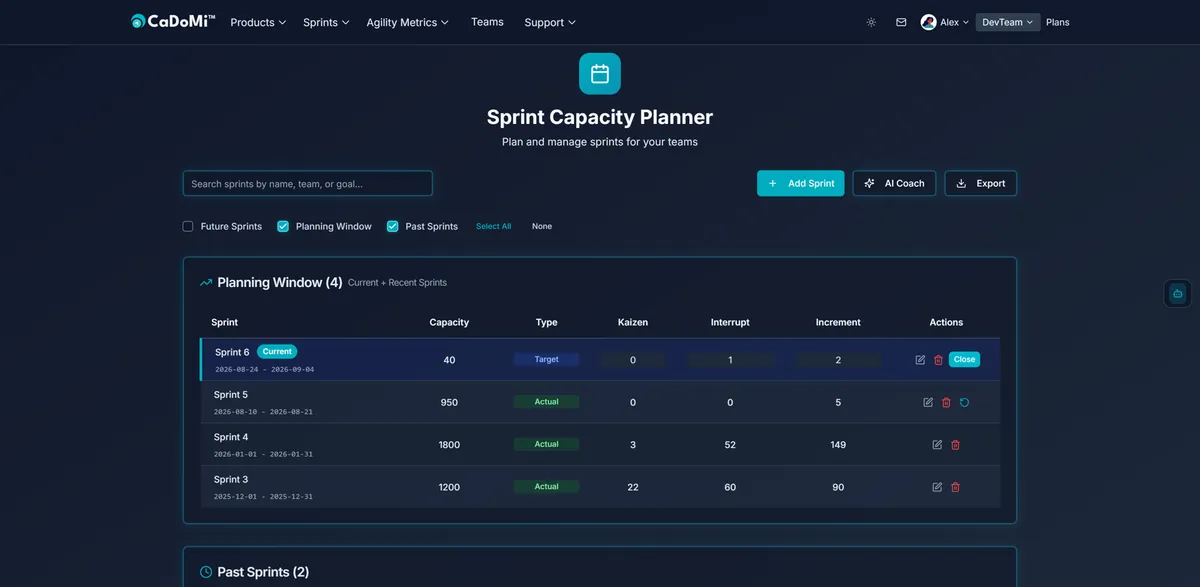Focus the search sprints input field
This screenshot has width=1200, height=587.
click(x=308, y=183)
